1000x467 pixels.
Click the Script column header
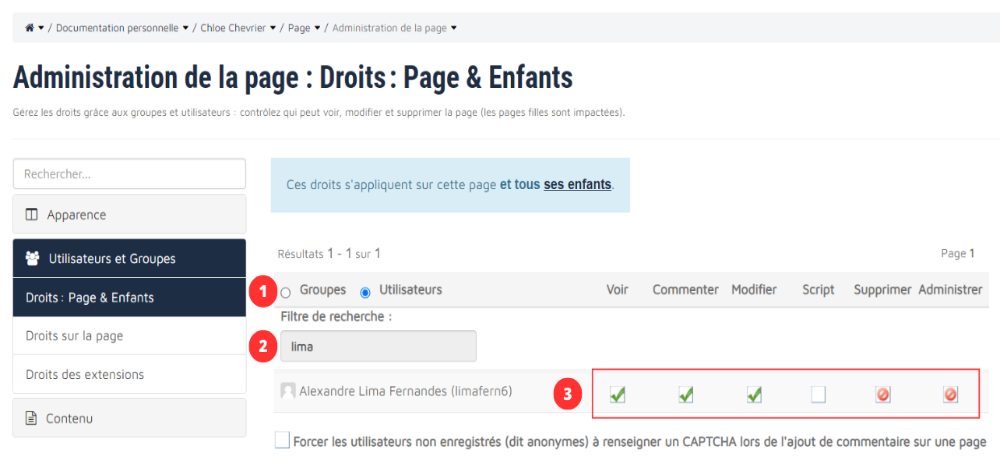pos(818,290)
